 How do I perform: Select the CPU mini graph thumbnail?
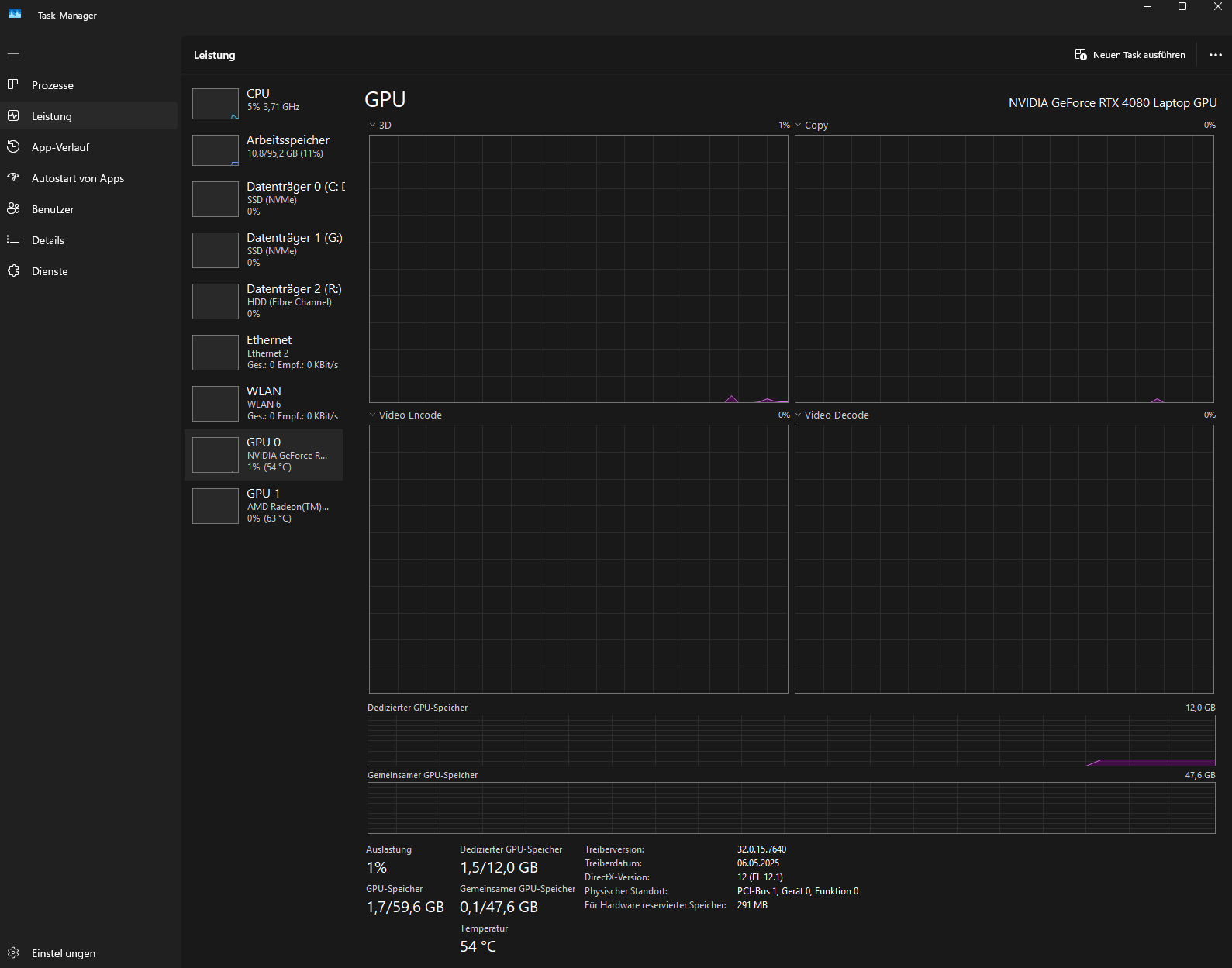click(x=216, y=104)
